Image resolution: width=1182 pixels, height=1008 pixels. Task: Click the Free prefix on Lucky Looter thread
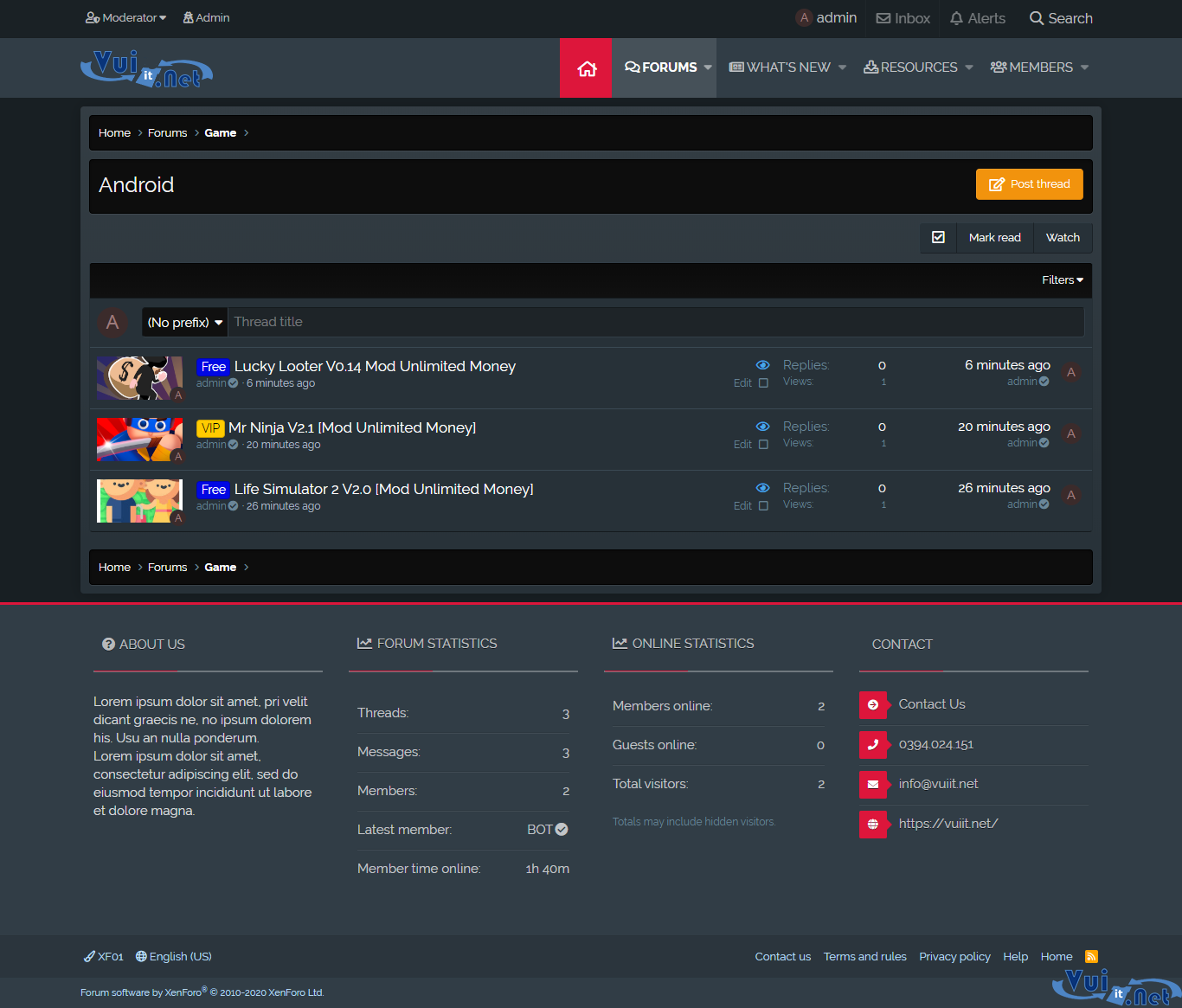pos(213,367)
